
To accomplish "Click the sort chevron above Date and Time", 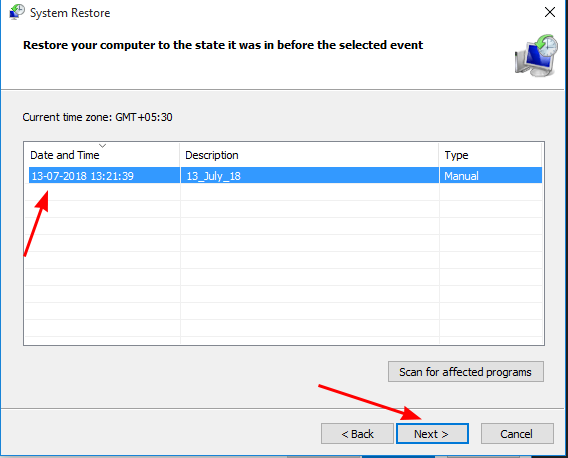I will point(103,146).
